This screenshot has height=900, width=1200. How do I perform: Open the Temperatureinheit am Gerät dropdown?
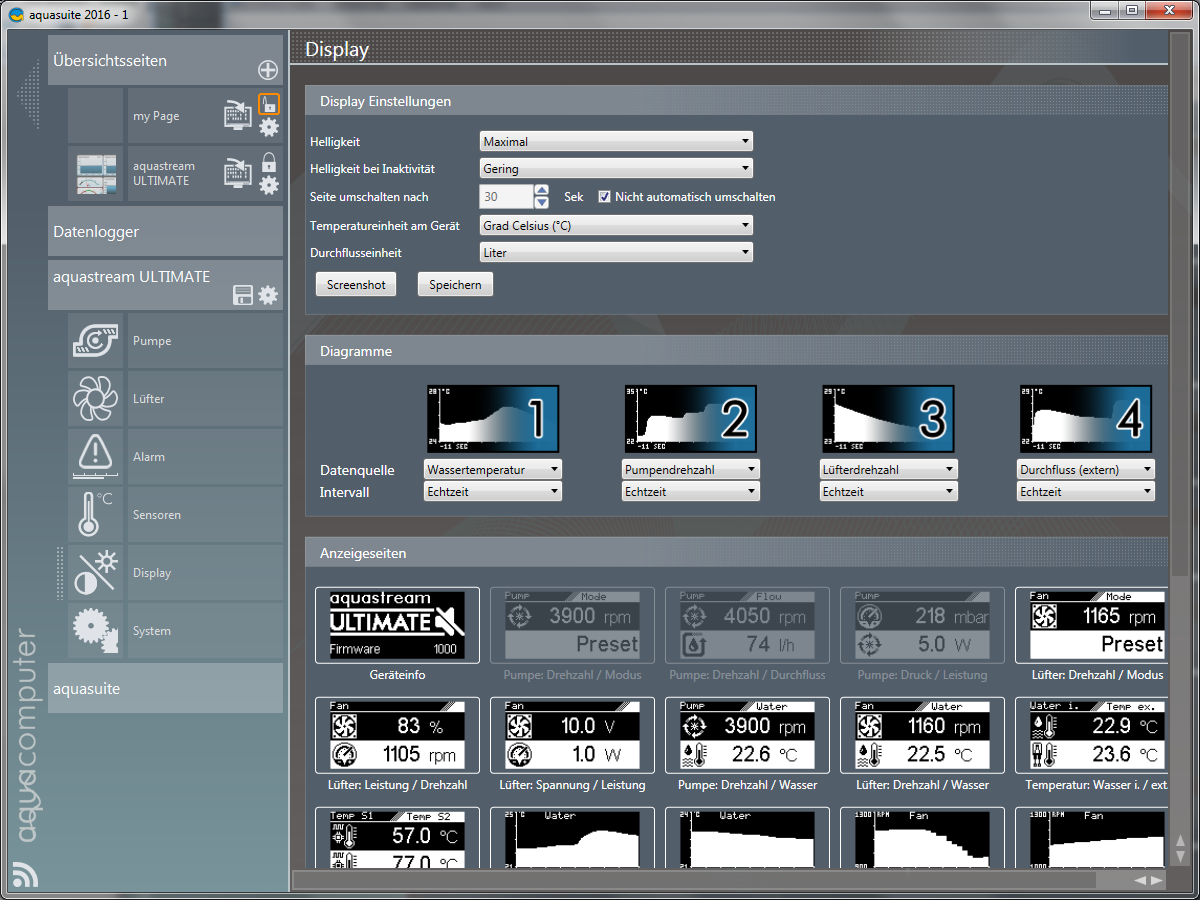pos(616,225)
